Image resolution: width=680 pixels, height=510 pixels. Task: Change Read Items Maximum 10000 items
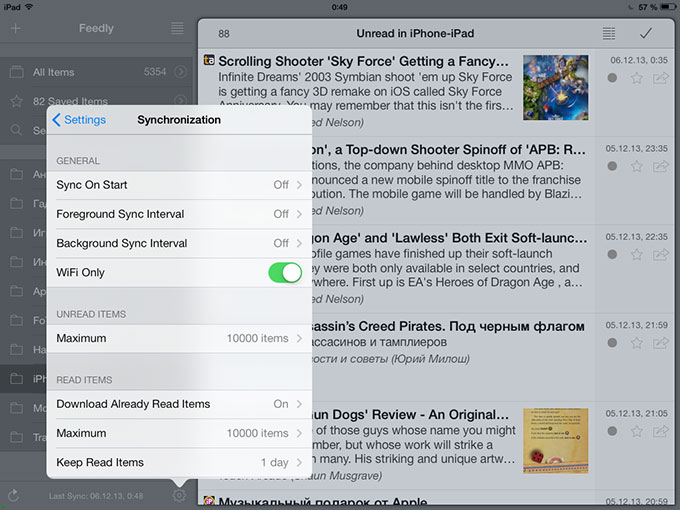point(179,433)
